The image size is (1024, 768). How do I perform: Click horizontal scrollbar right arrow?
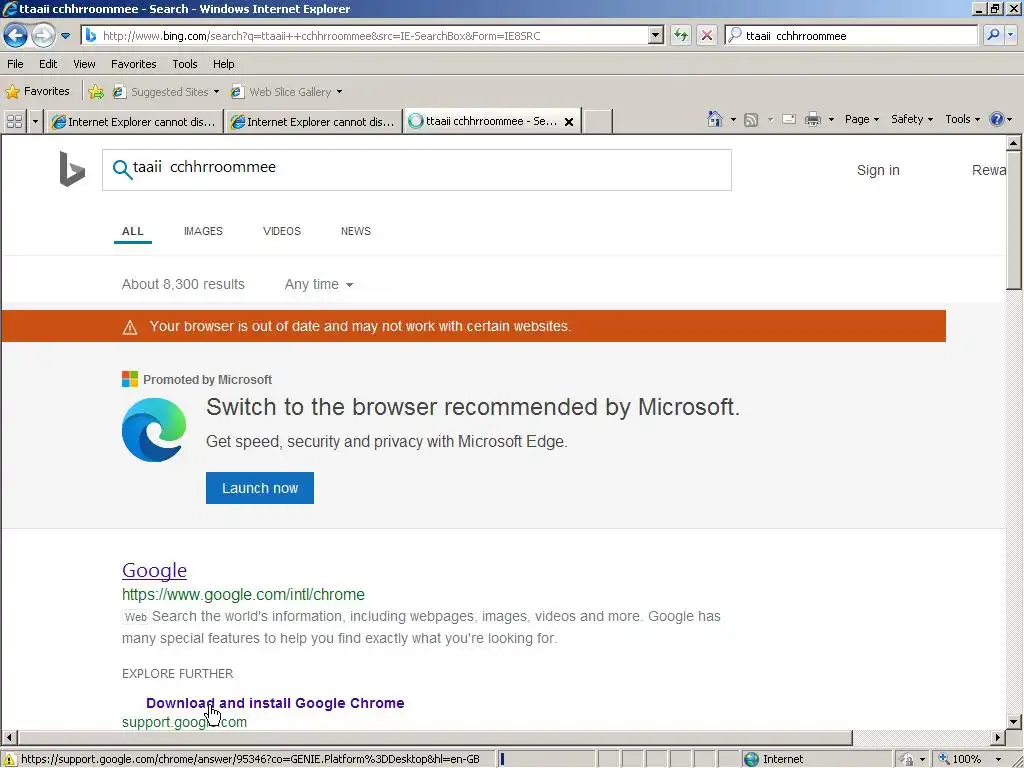coord(997,738)
